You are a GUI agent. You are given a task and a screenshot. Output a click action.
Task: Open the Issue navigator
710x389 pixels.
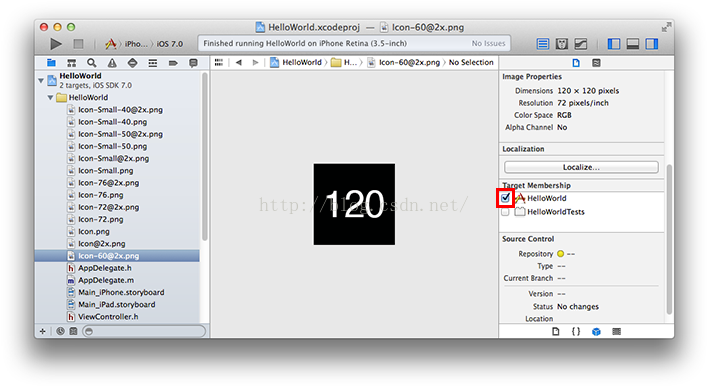pos(112,62)
